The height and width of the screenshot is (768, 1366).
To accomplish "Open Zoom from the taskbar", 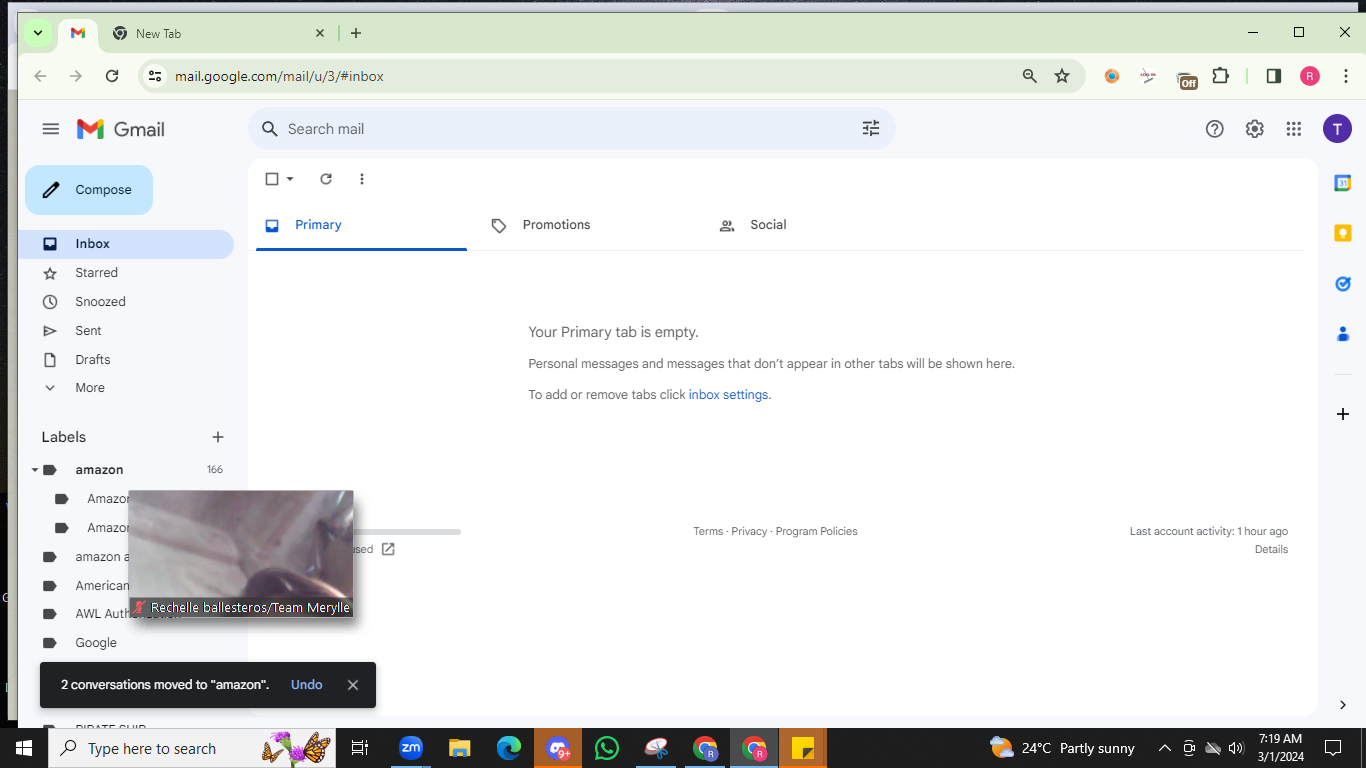I will coord(411,748).
